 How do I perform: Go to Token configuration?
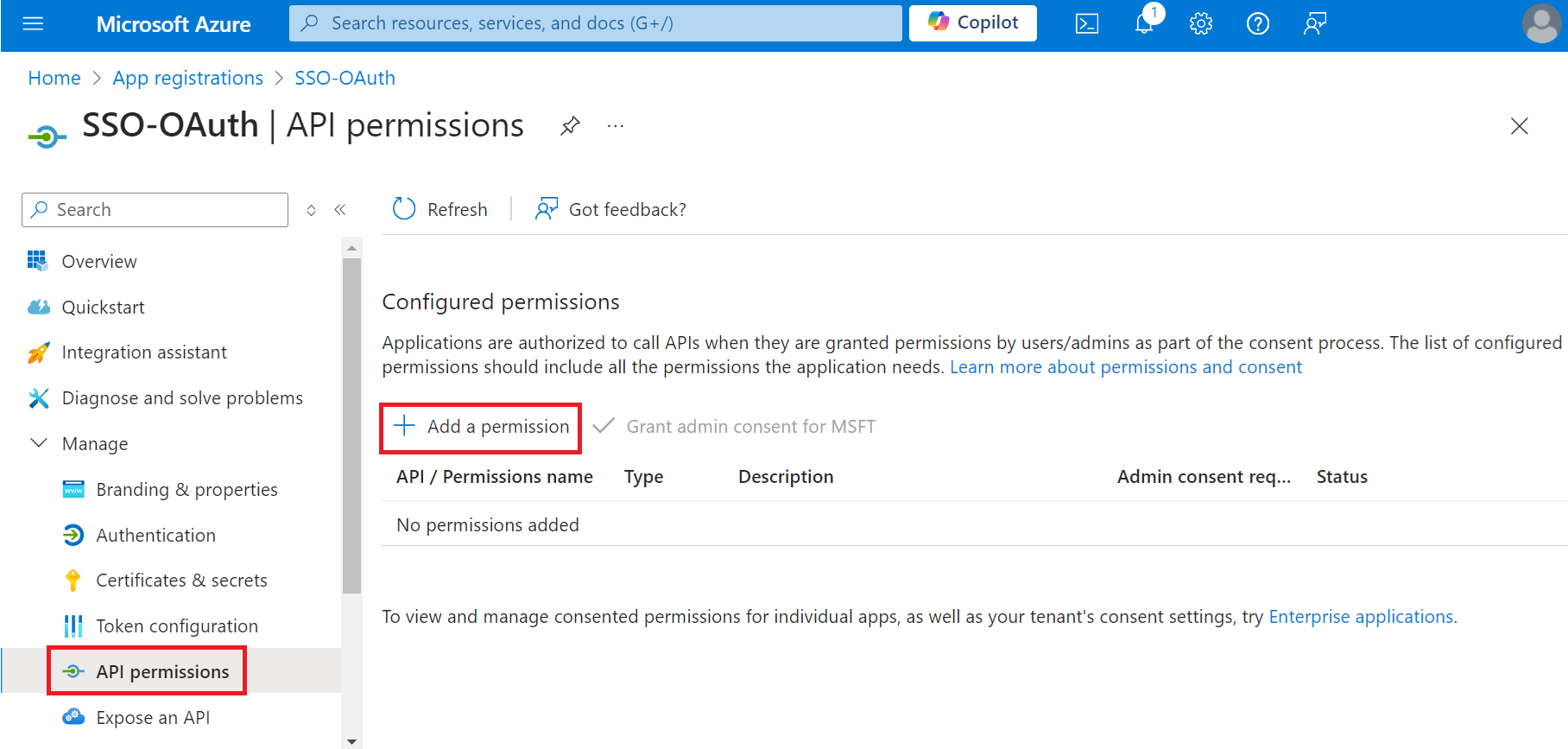(x=177, y=626)
